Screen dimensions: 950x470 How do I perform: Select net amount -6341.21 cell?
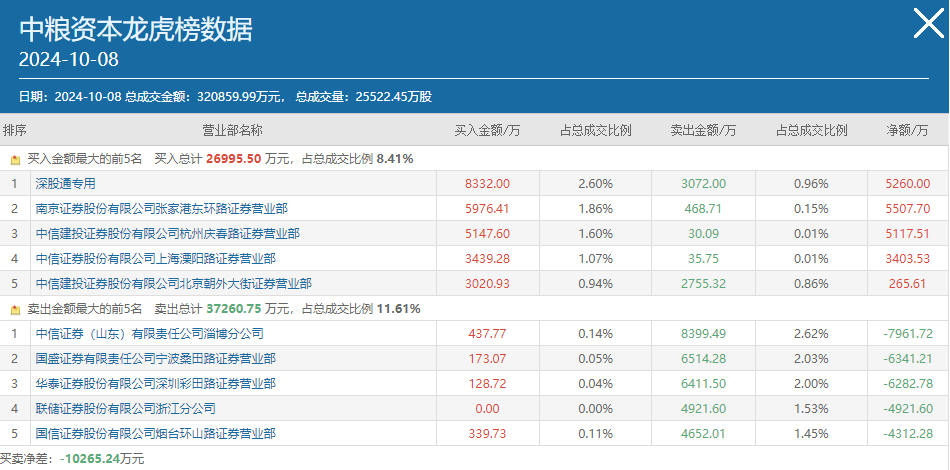click(x=909, y=359)
